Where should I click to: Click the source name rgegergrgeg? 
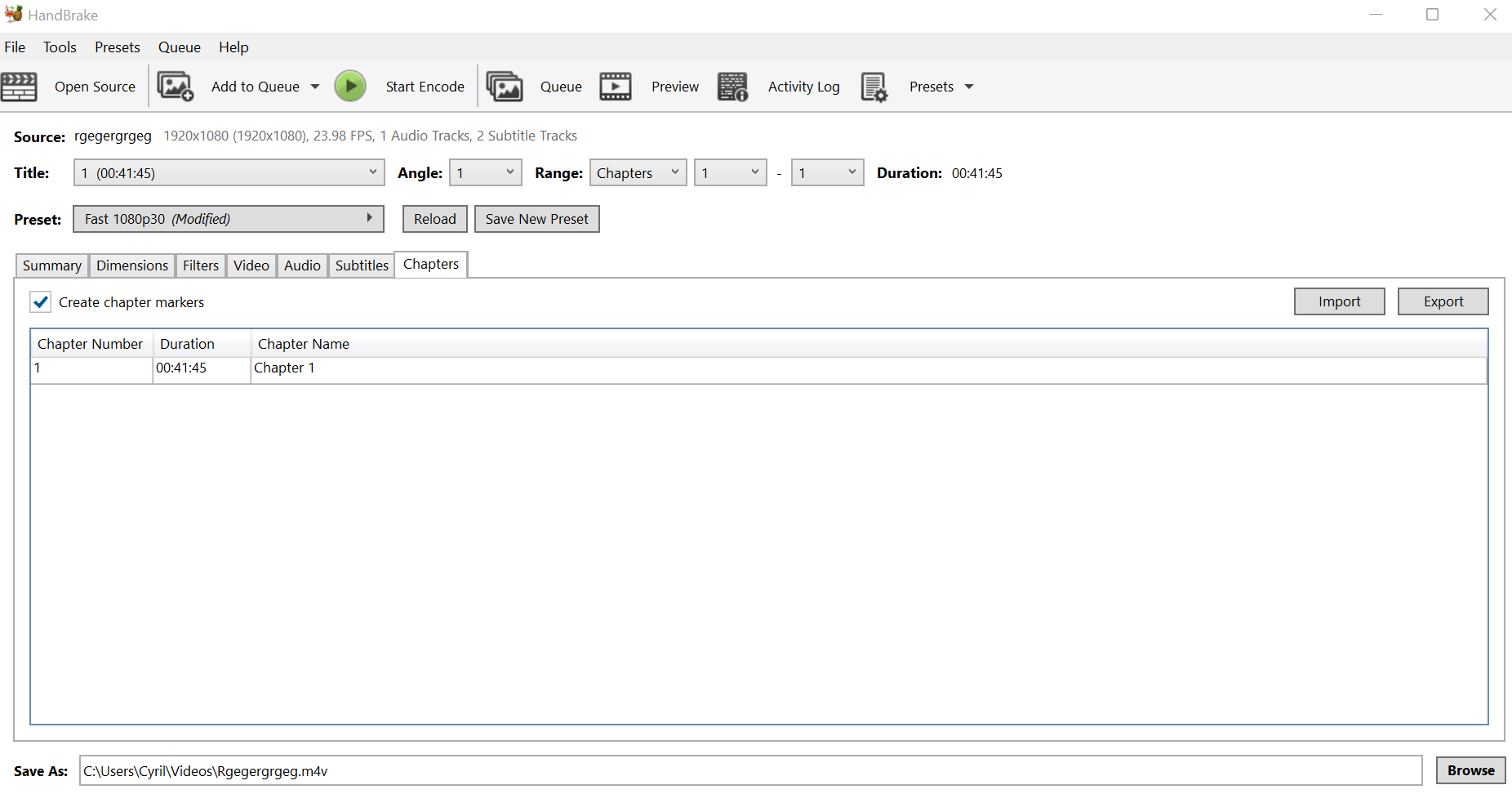pos(113,136)
